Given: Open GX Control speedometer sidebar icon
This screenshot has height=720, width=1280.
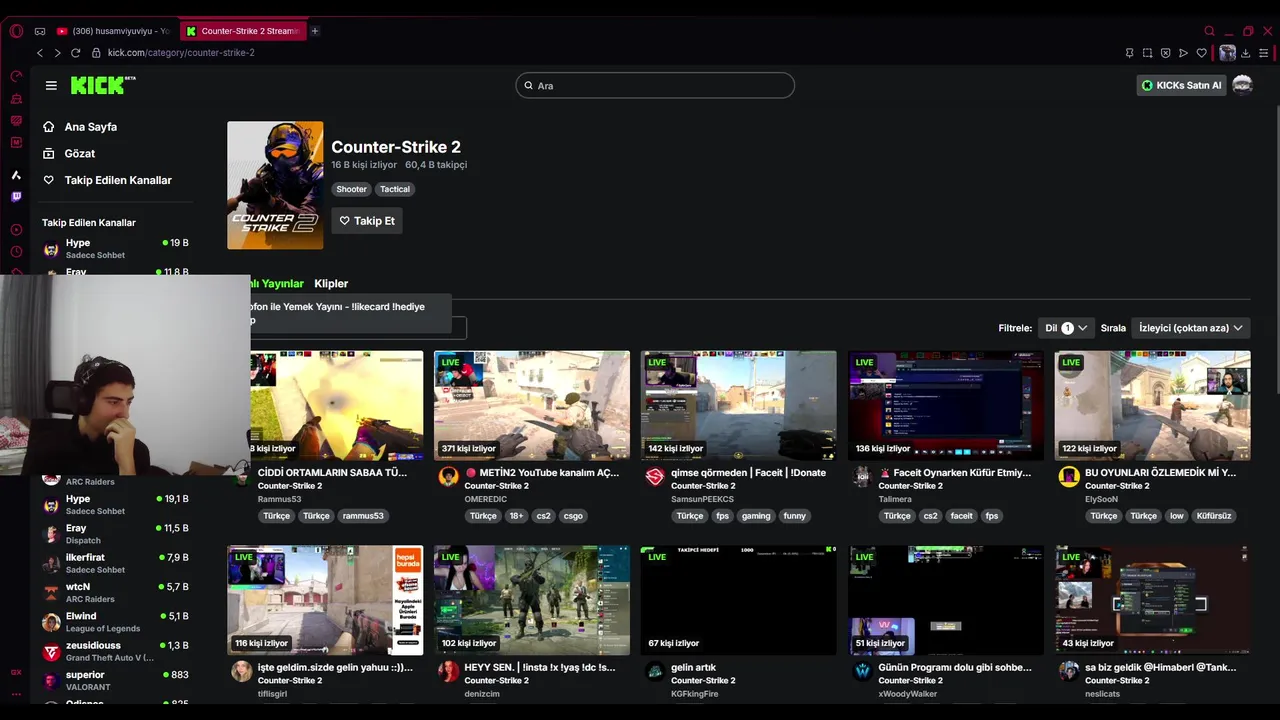Looking at the screenshot, I should coord(16,76).
